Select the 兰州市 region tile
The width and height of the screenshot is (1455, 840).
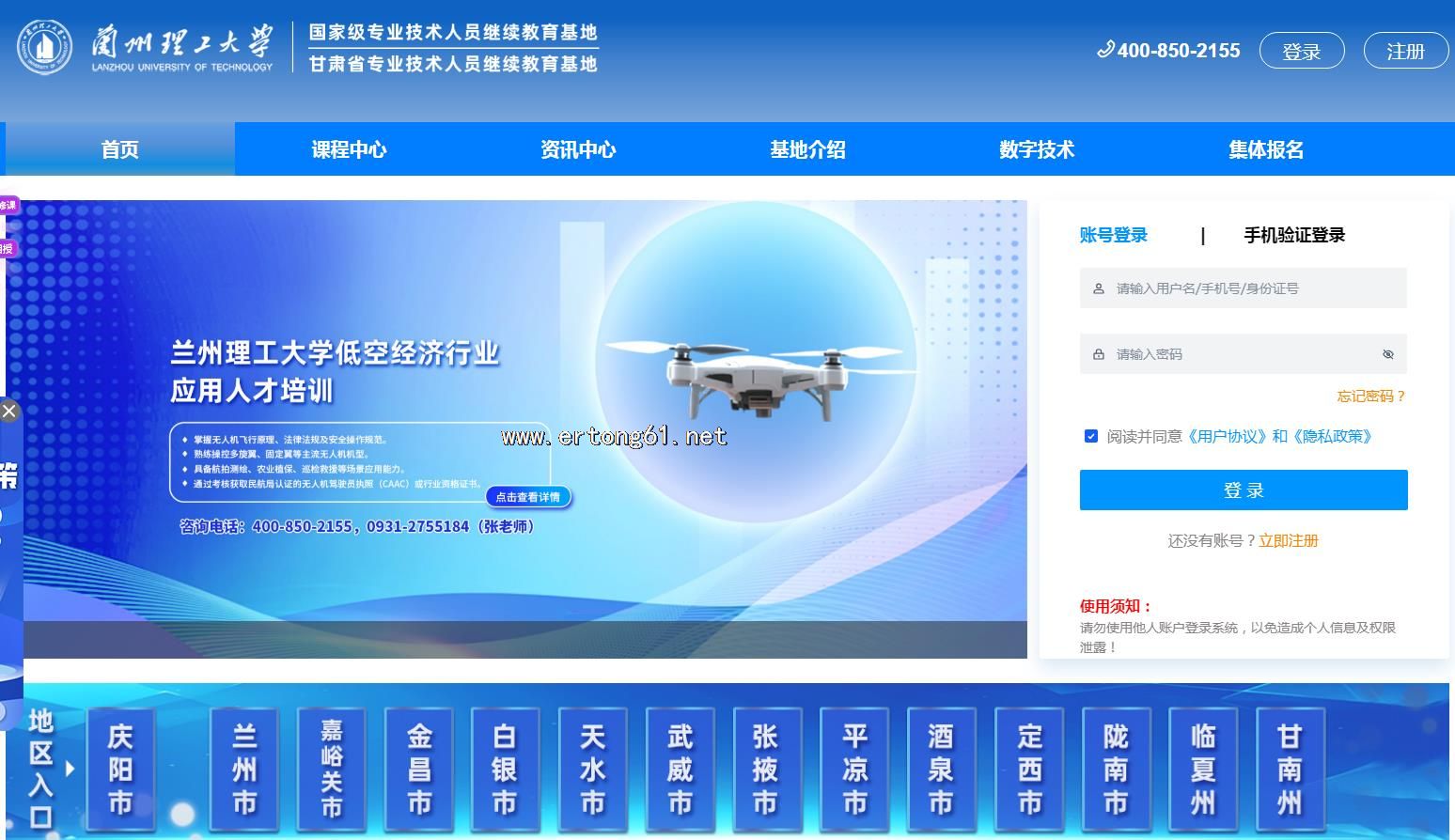pyautogui.click(x=244, y=770)
